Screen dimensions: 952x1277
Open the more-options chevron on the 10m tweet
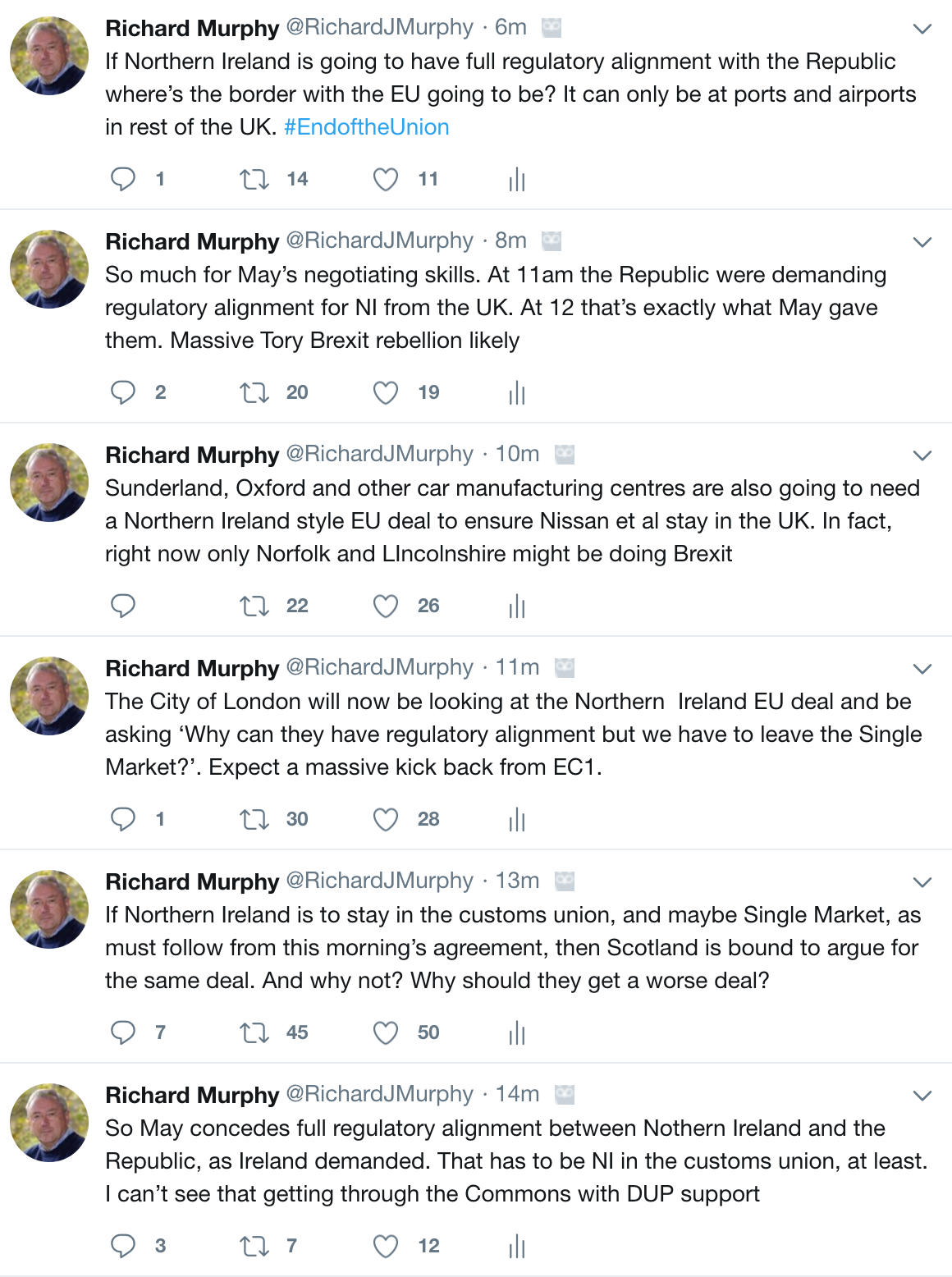pos(922,455)
